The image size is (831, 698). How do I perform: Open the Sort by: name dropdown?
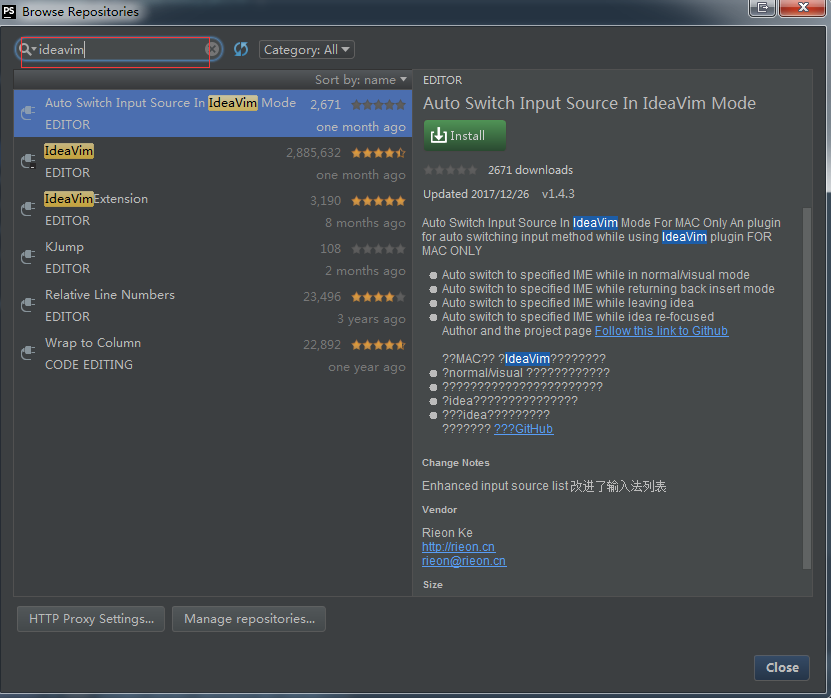pos(361,79)
